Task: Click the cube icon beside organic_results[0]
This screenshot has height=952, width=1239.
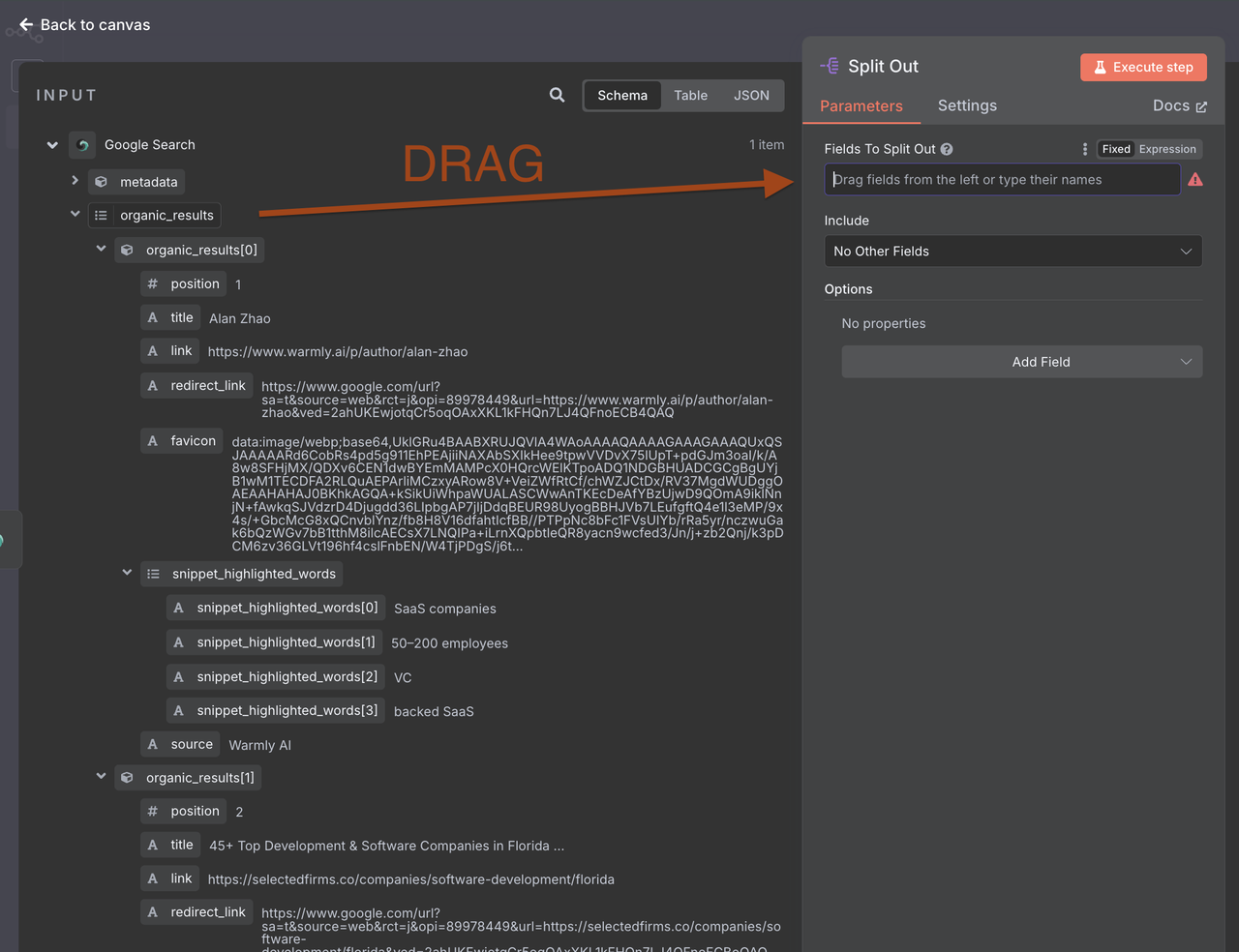Action: [127, 250]
